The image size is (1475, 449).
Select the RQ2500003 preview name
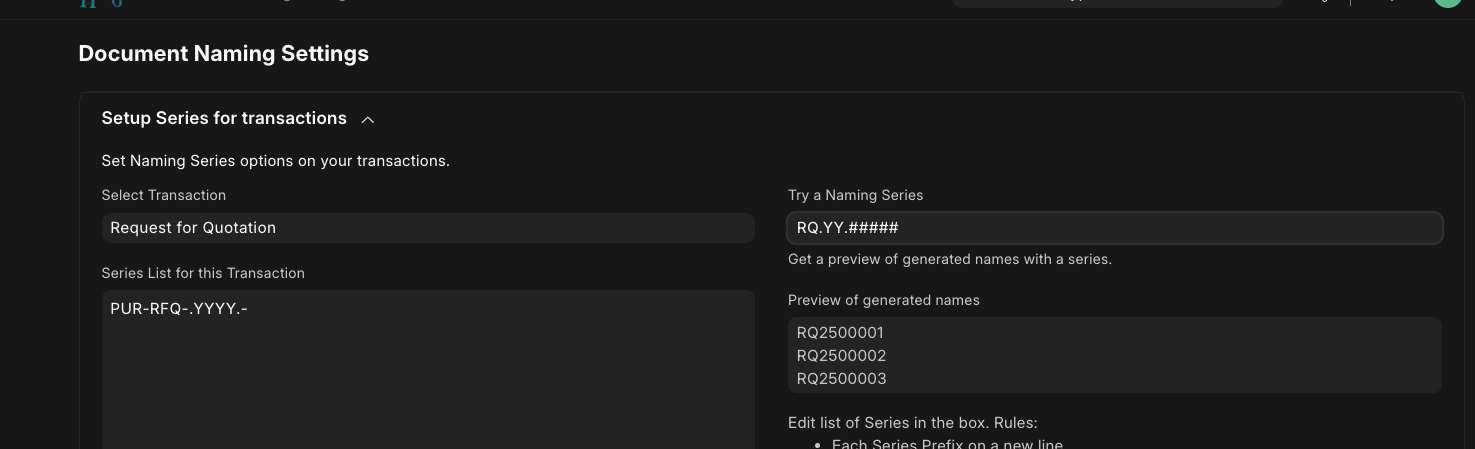tap(841, 378)
